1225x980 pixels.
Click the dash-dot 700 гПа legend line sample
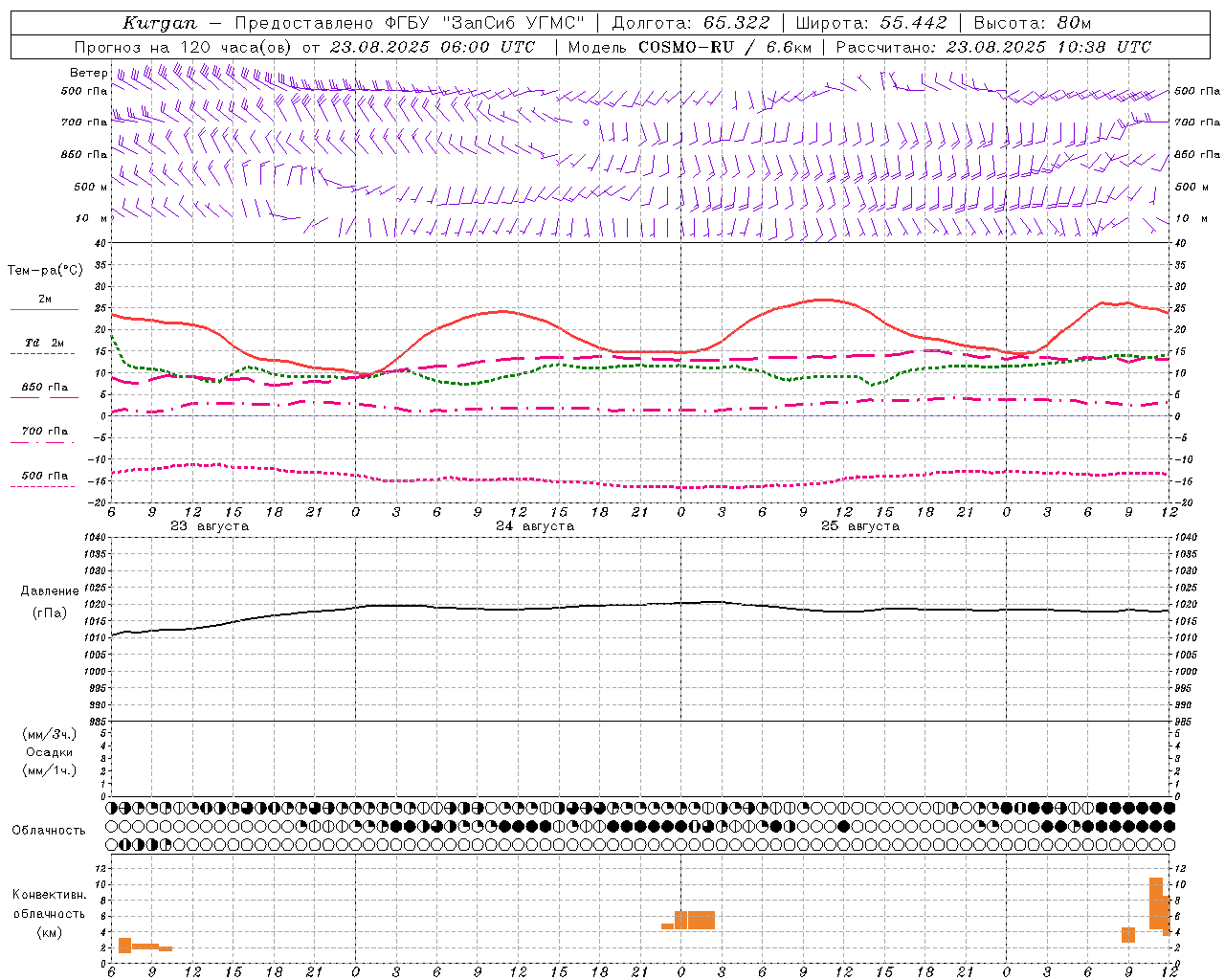(42, 442)
